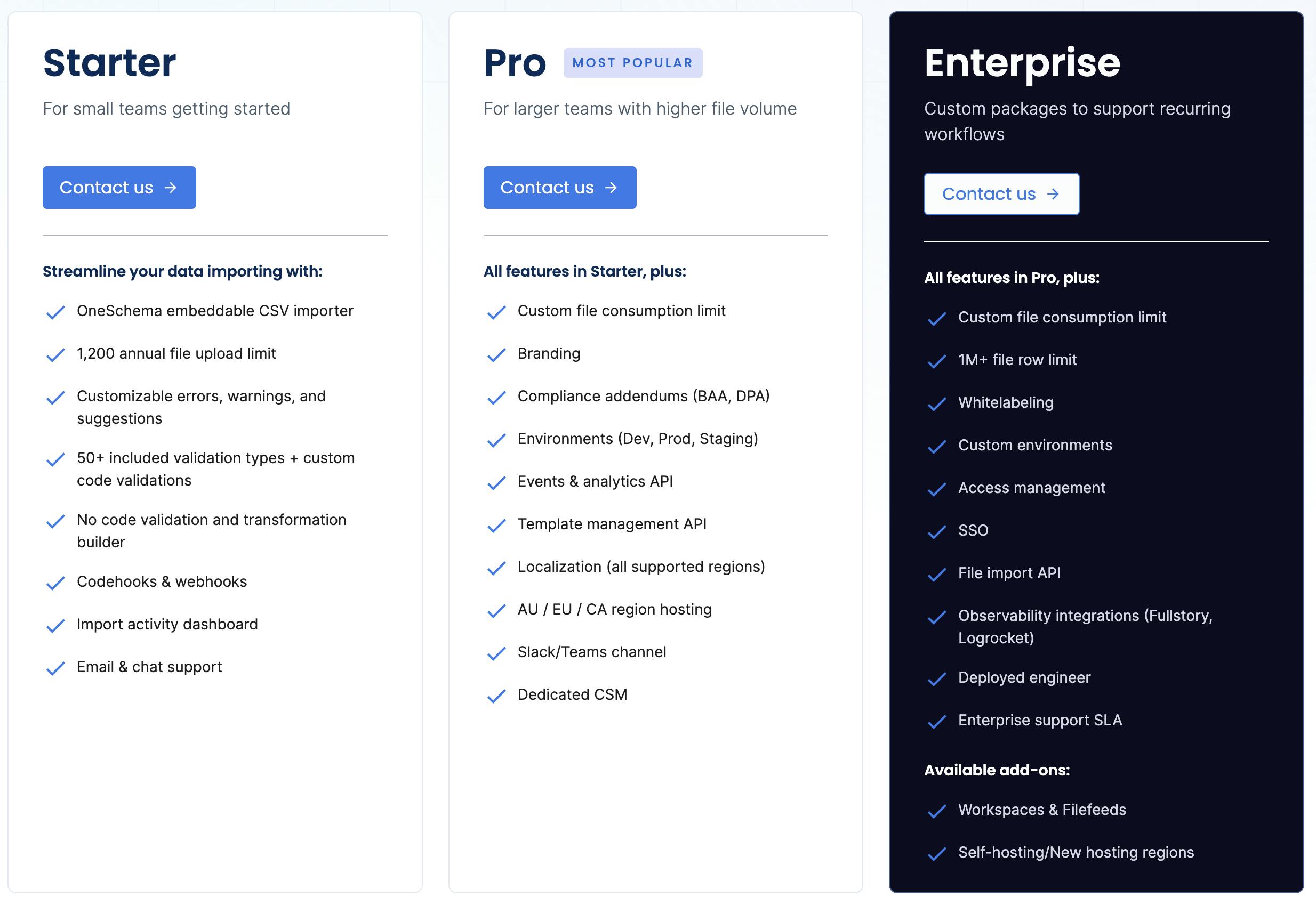Viewport: 1316px width, 905px height.
Task: Click the AU / EU / CA region hosting item
Action: pyautogui.click(x=614, y=609)
